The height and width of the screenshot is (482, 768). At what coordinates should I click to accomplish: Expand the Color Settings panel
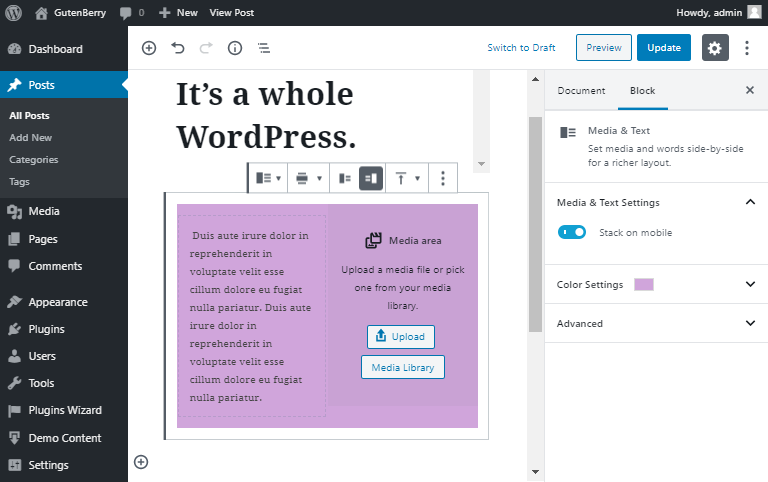[656, 285]
